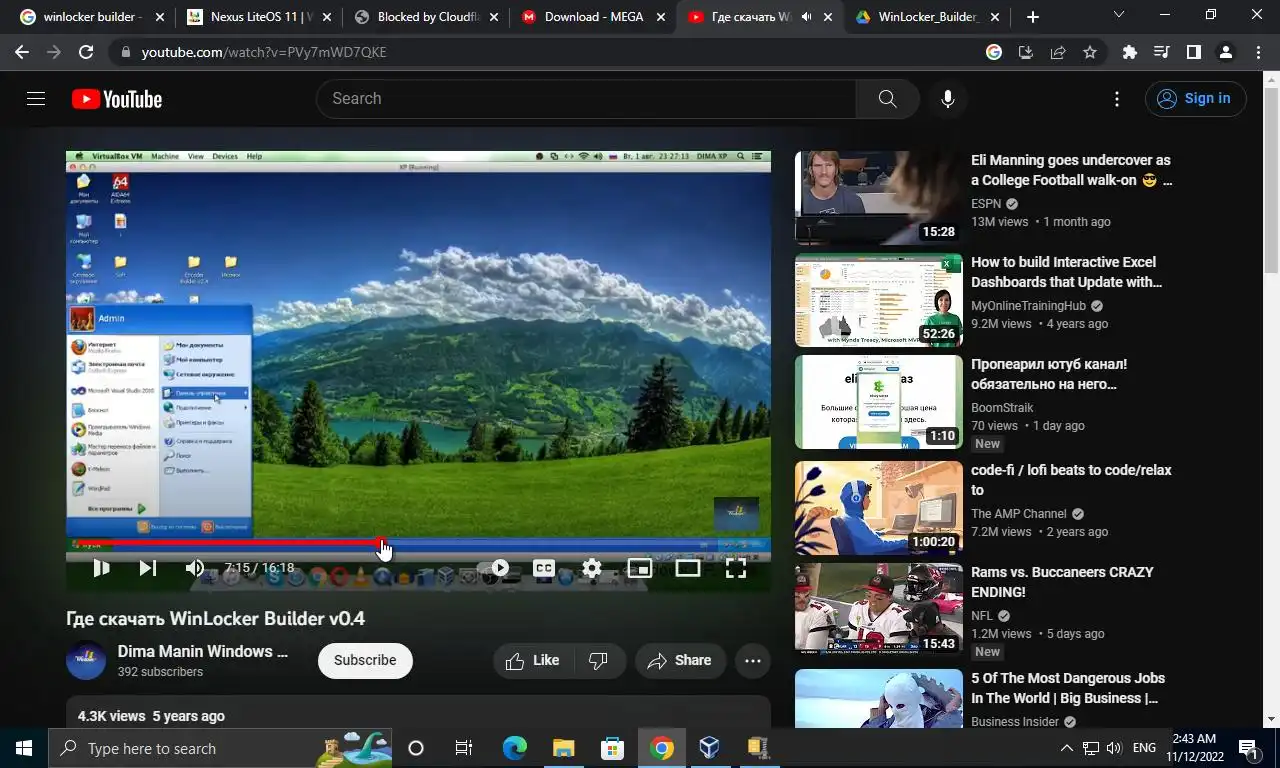Mute the YouTube tab via speaker icon
This screenshot has width=1280, height=768.
pyautogui.click(x=806, y=17)
